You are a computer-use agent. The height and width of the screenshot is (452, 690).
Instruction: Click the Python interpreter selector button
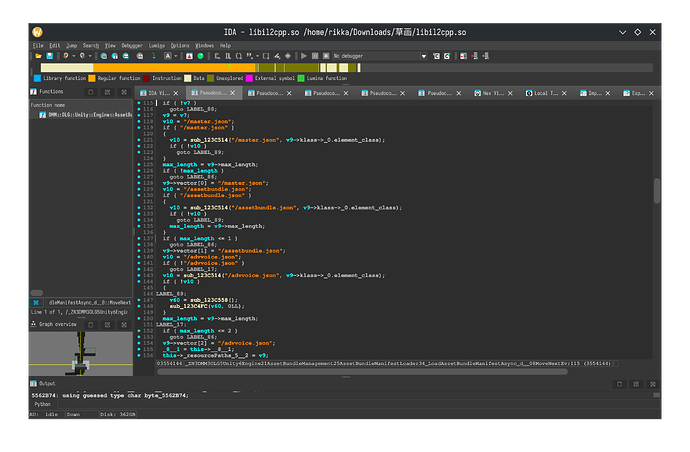click(x=43, y=404)
